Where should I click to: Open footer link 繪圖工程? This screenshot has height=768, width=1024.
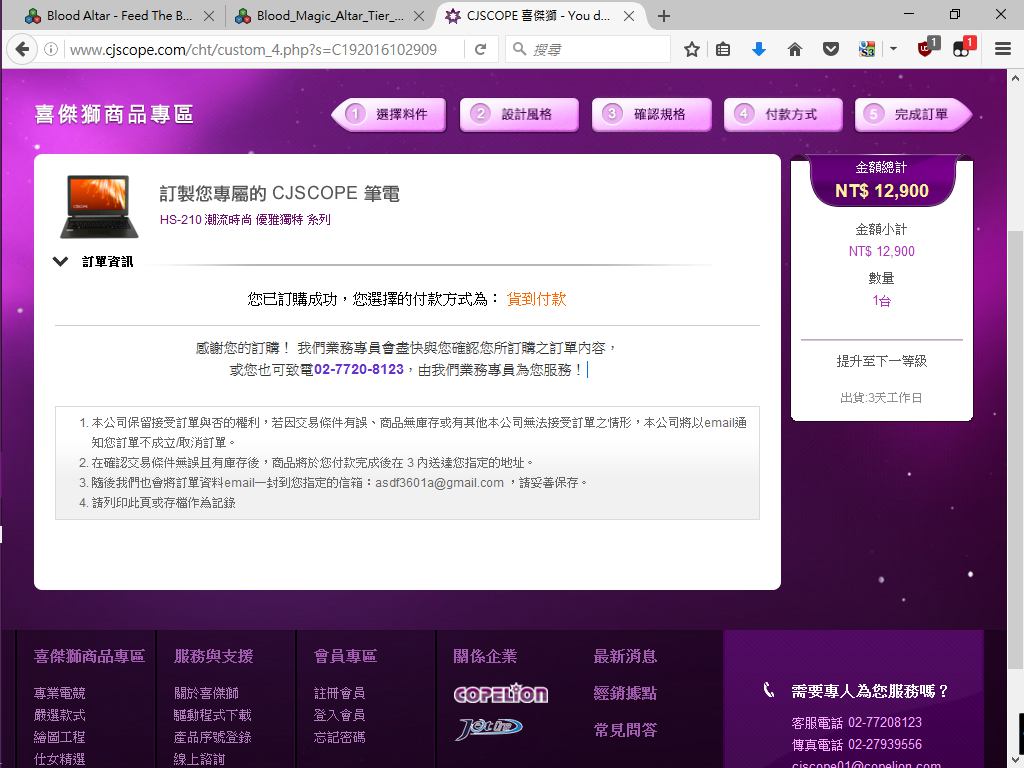[59, 737]
